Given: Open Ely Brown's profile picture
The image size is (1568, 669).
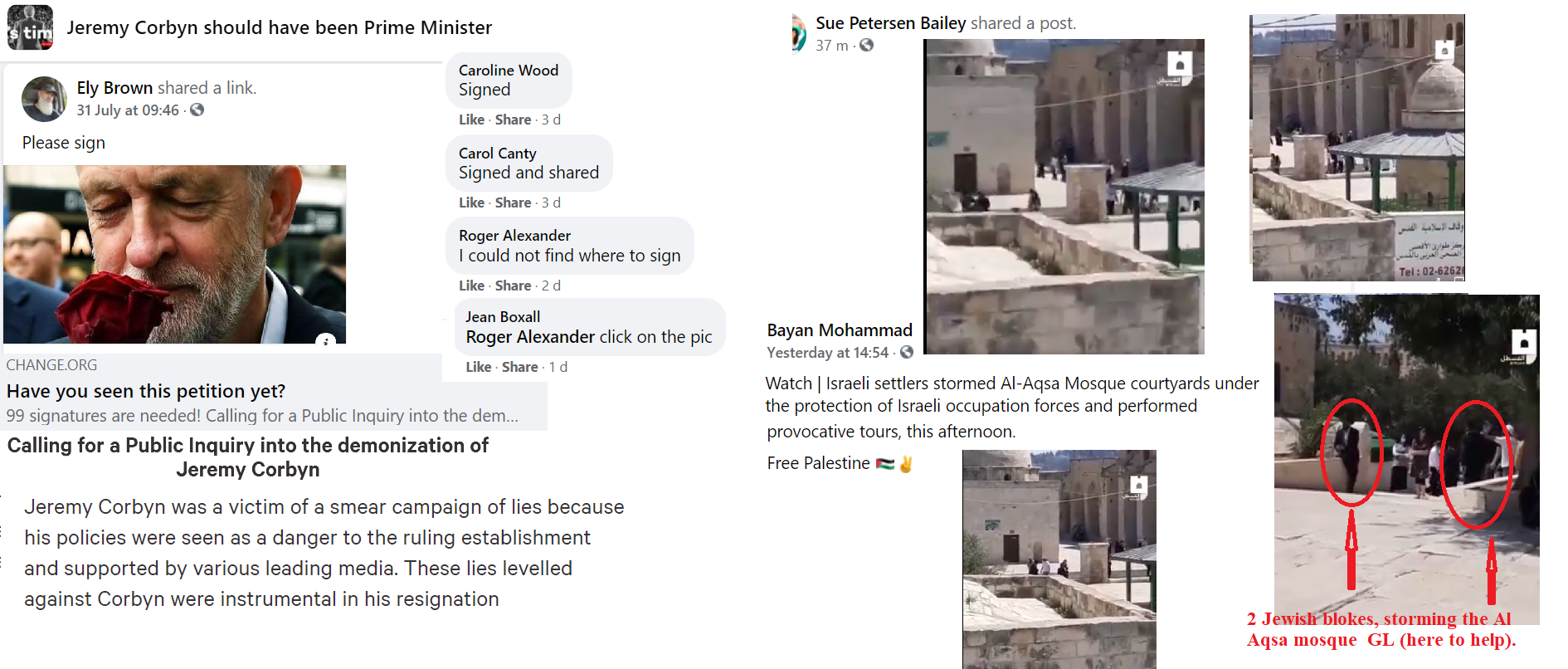Looking at the screenshot, I should (x=44, y=99).
